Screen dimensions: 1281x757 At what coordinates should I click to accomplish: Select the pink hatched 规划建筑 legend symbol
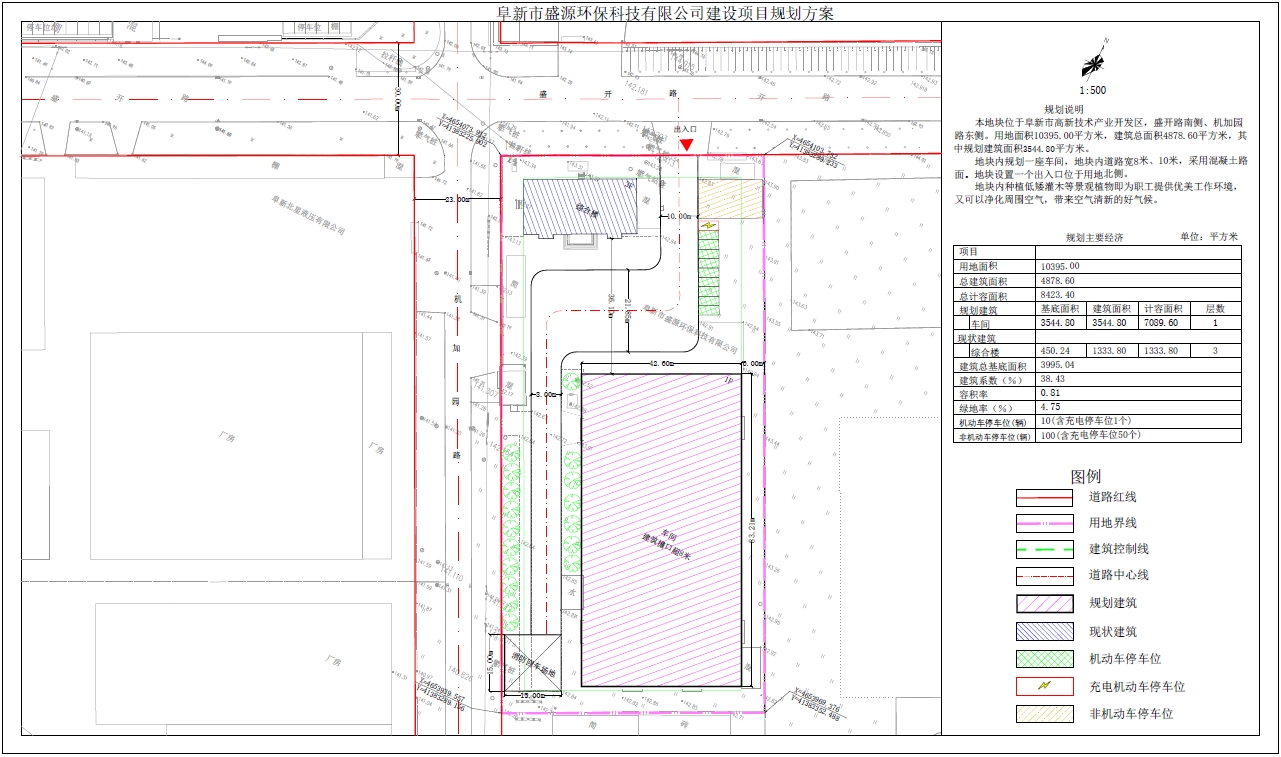[1045, 603]
